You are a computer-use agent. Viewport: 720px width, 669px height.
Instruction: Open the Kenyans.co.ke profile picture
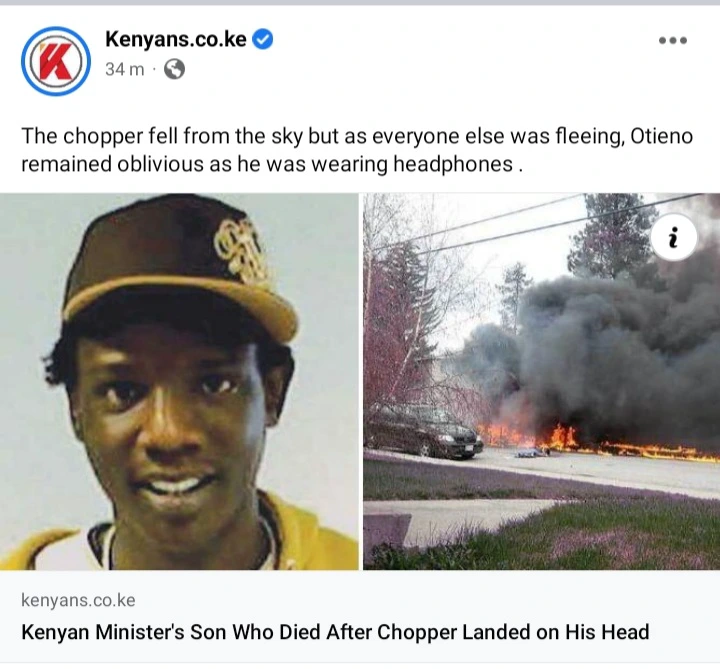click(x=56, y=61)
